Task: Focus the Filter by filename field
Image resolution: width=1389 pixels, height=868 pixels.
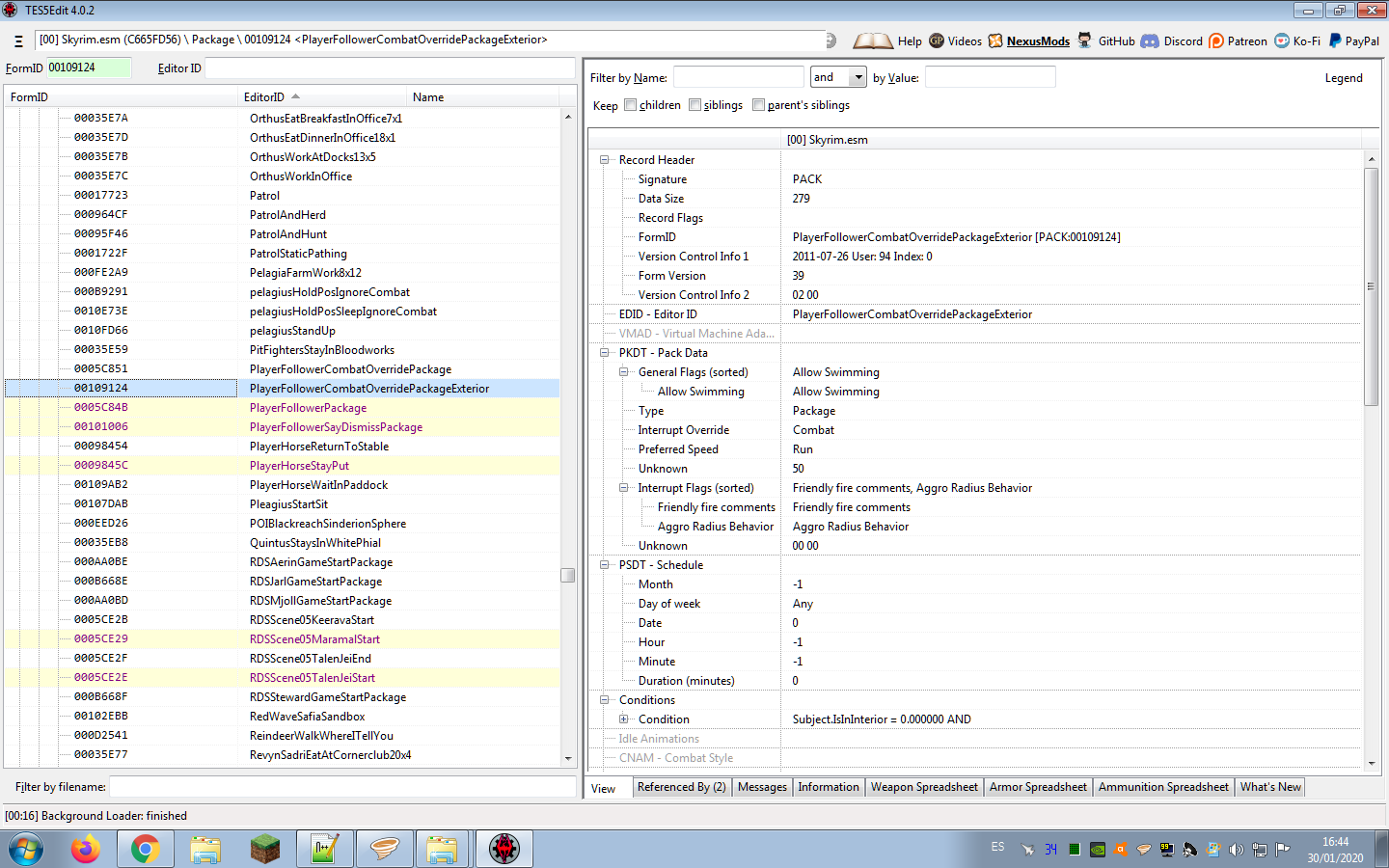Action: (x=342, y=787)
